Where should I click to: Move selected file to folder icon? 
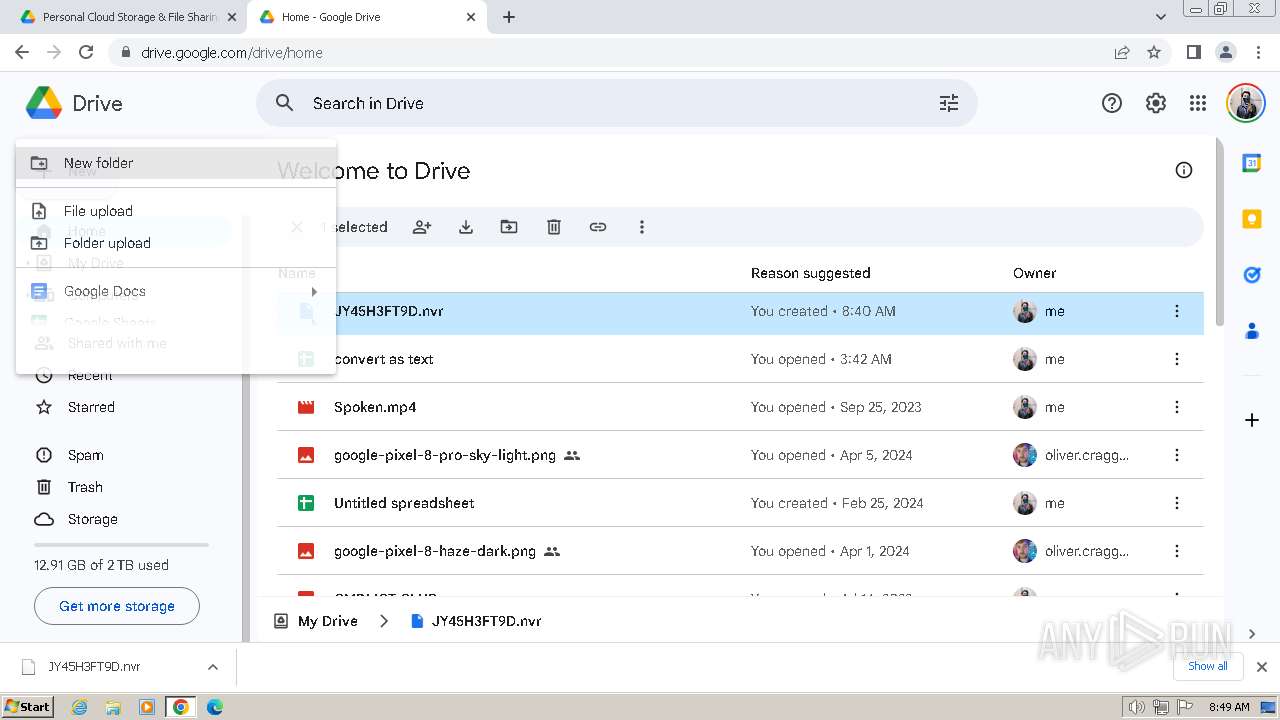pyautogui.click(x=509, y=227)
